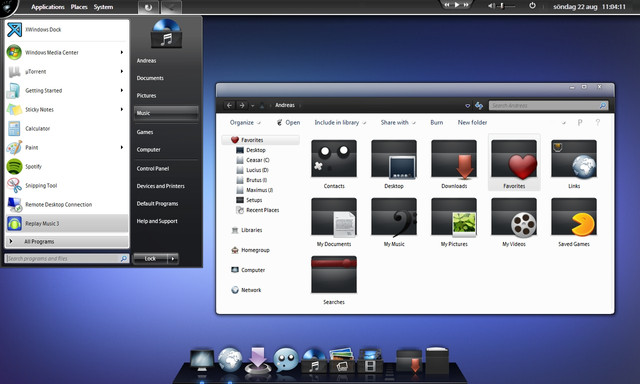Viewport: 640px width, 384px height.
Task: Open the My Videos folder with film reel
Action: [x=514, y=222]
